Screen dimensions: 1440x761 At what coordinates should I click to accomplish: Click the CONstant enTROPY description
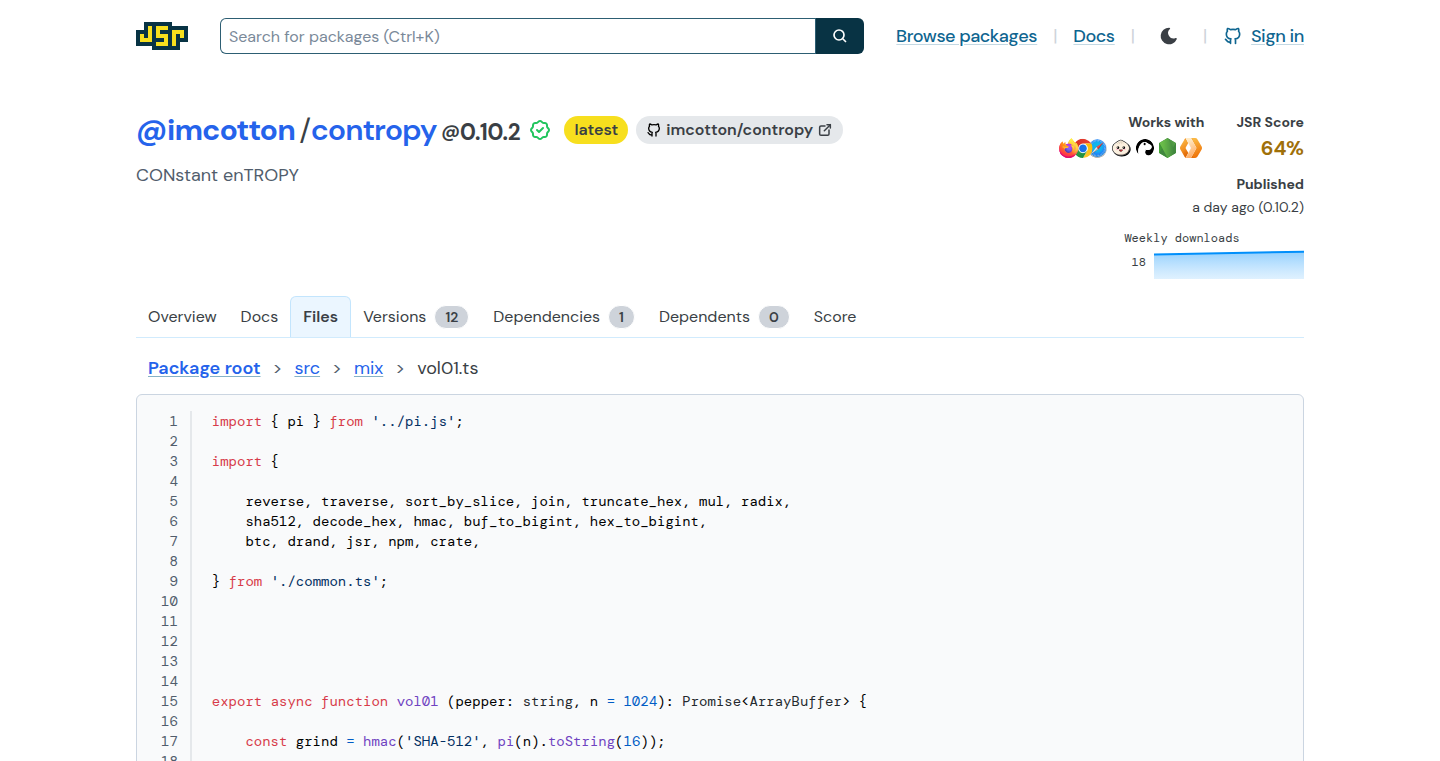(217, 175)
